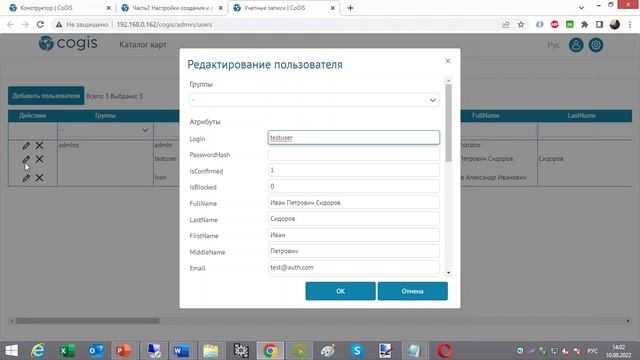The image size is (640, 360).
Task: Click the FullName column header in the table
Action: [486, 116]
